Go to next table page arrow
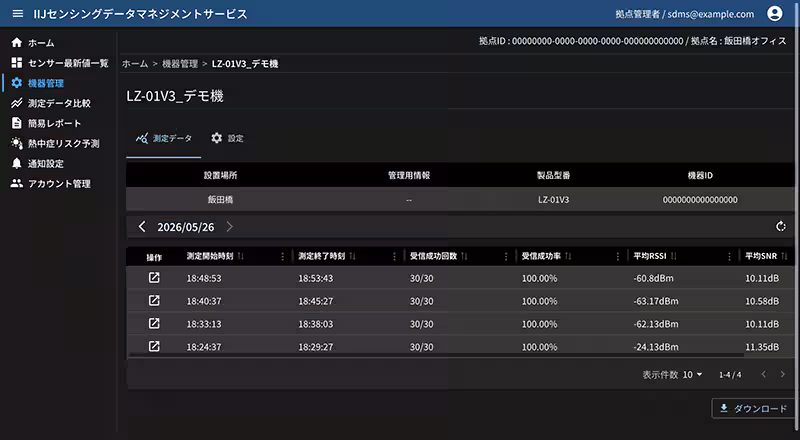 pos(783,375)
